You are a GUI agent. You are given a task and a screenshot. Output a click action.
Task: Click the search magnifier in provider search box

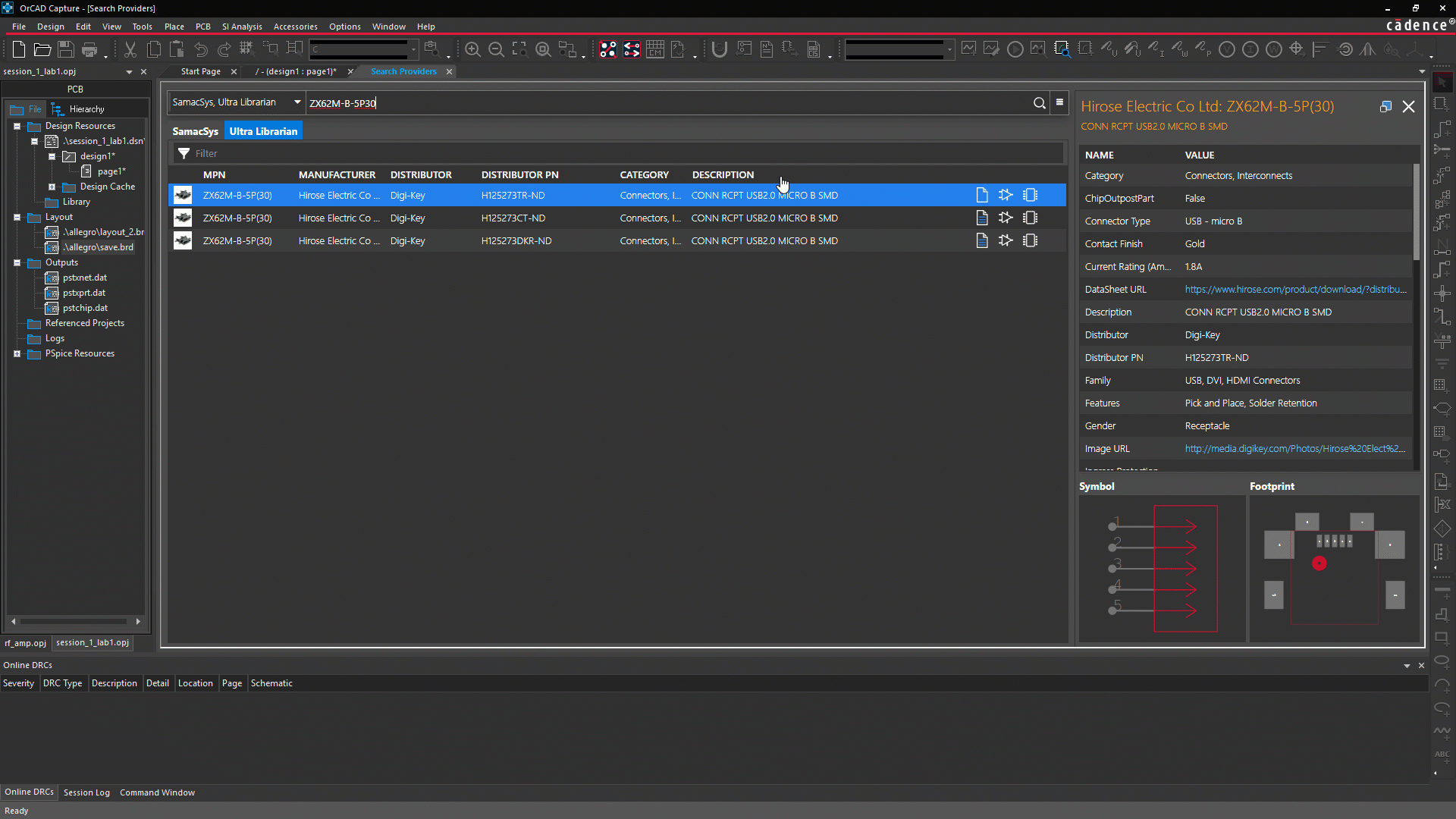(x=1039, y=103)
